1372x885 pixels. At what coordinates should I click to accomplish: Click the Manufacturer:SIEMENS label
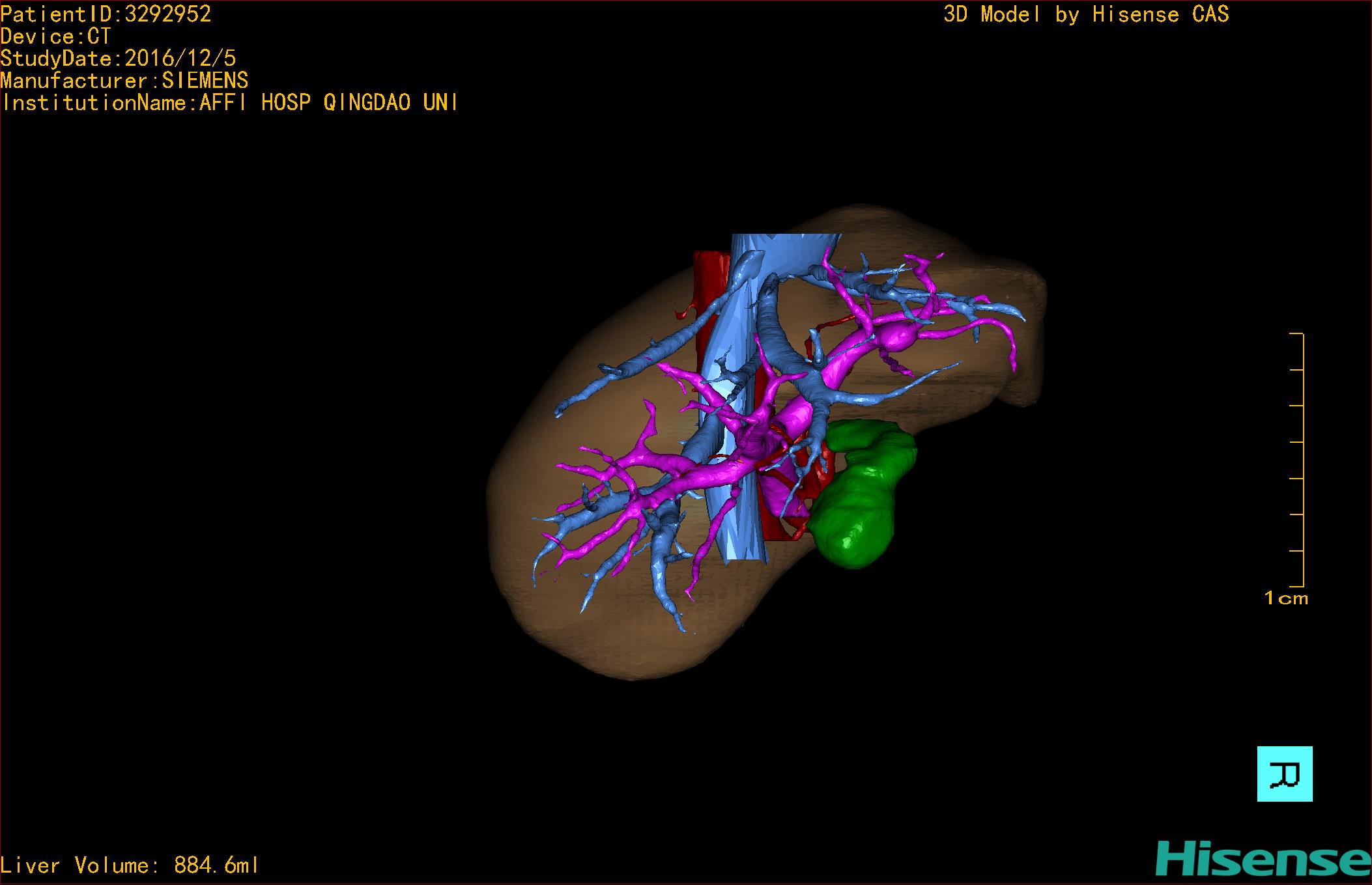[x=124, y=81]
